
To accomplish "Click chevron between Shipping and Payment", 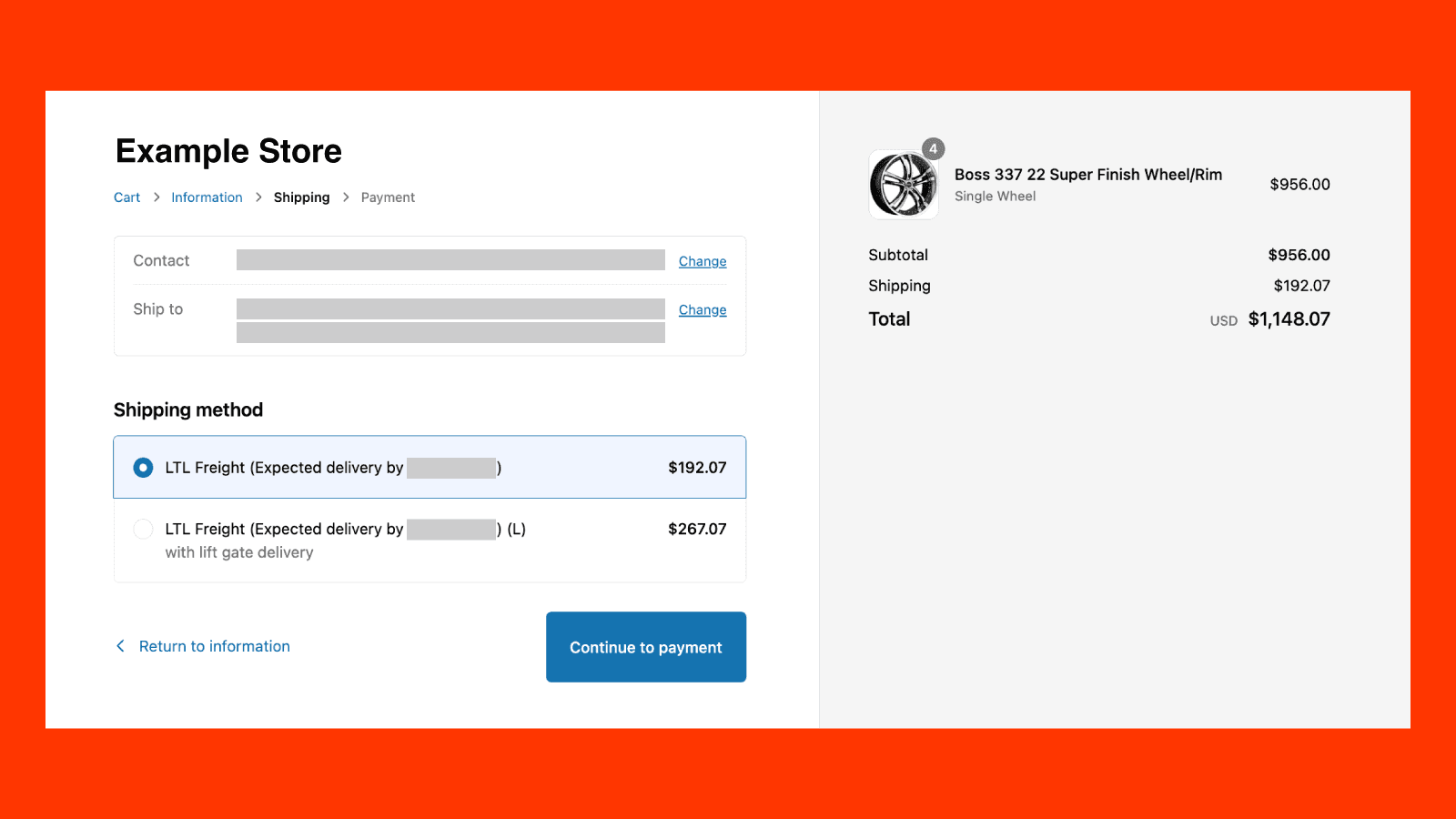I will (346, 197).
